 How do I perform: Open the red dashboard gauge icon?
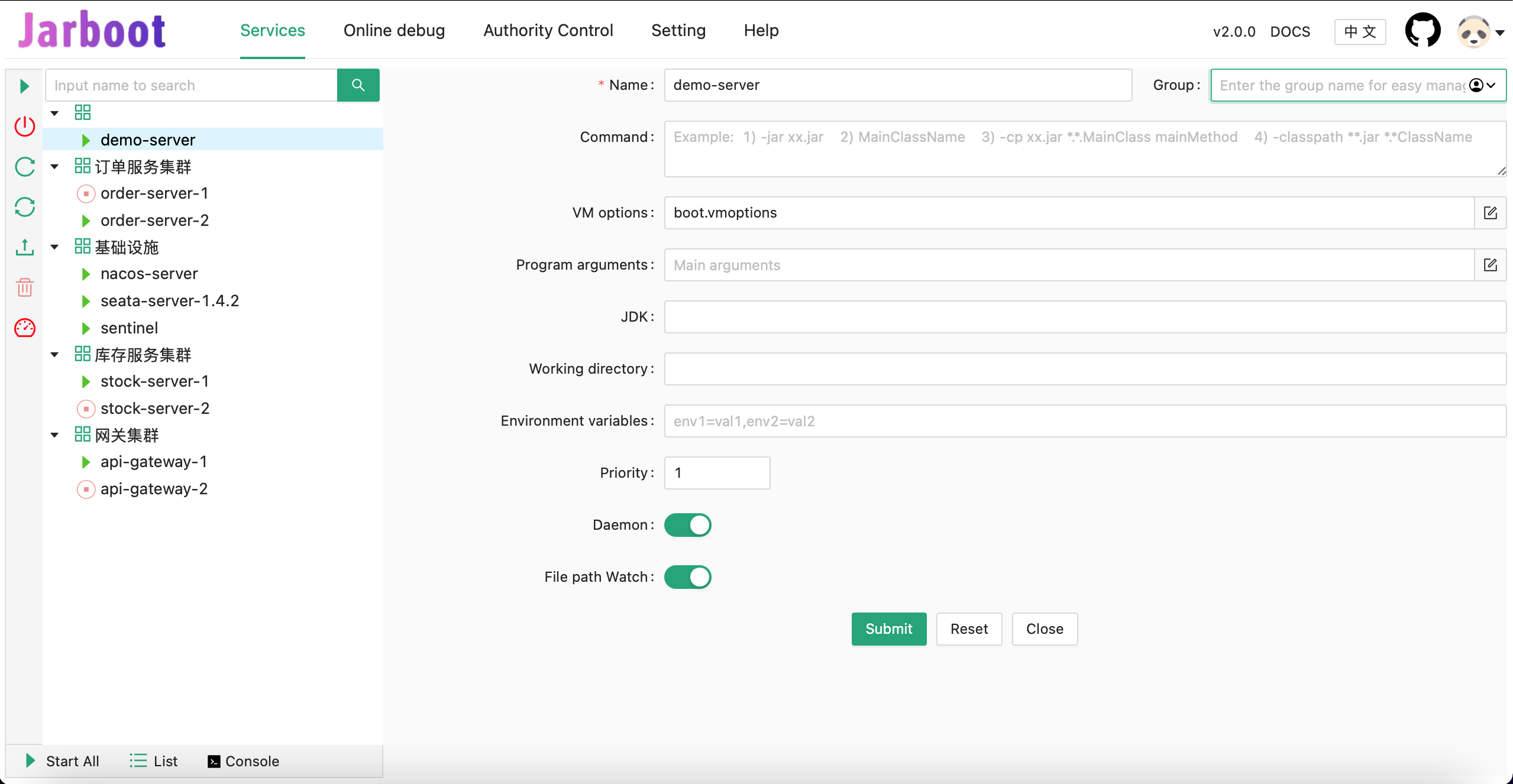coord(24,328)
